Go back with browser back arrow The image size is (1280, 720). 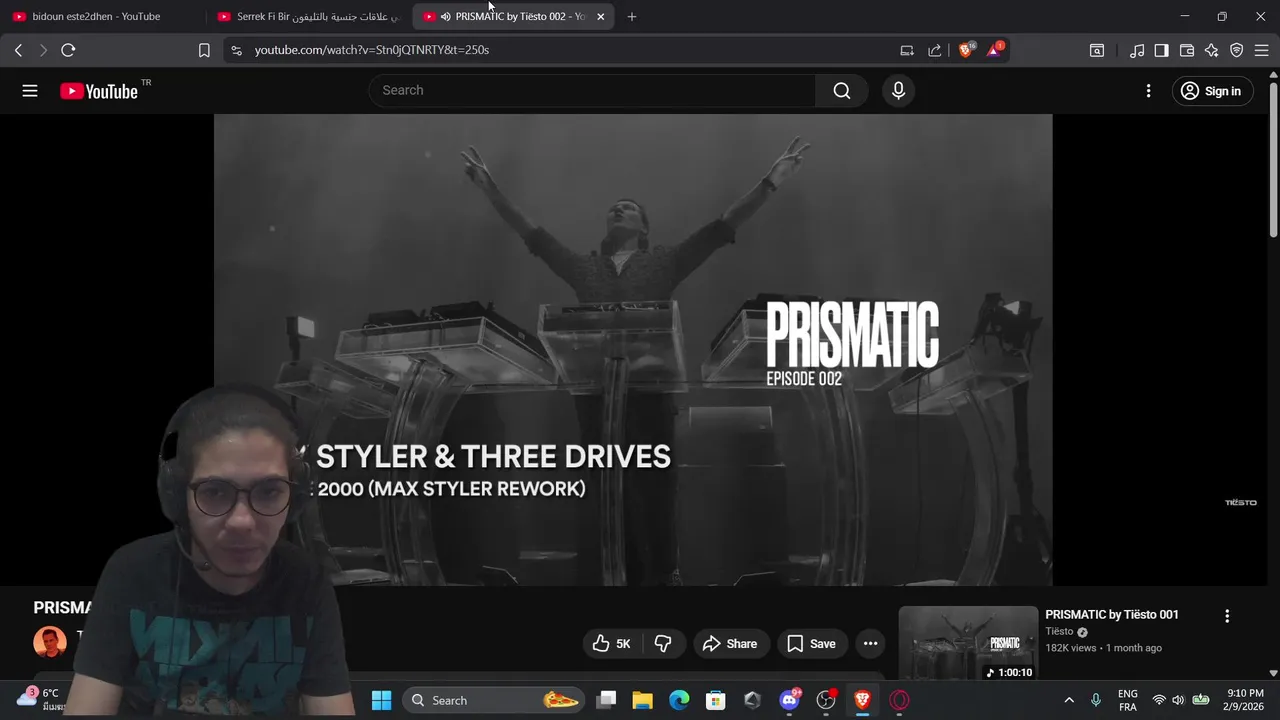(18, 50)
